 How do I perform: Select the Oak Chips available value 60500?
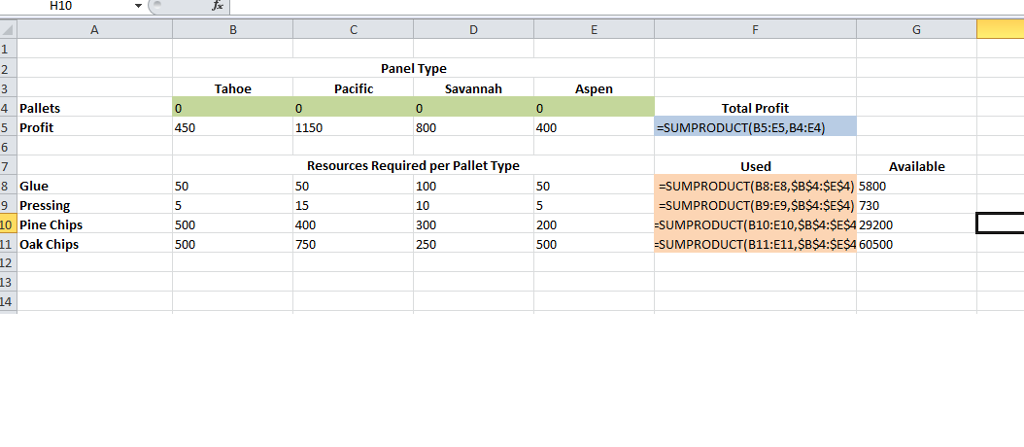point(917,244)
